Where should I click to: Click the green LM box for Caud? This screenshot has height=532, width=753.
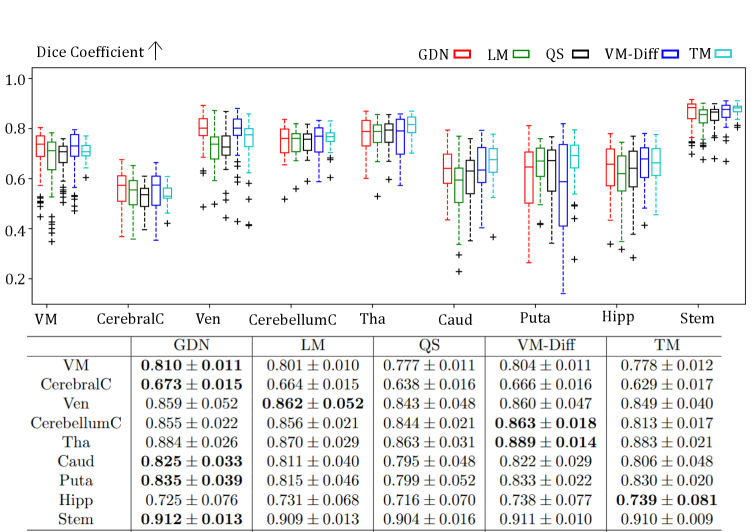pos(459,185)
